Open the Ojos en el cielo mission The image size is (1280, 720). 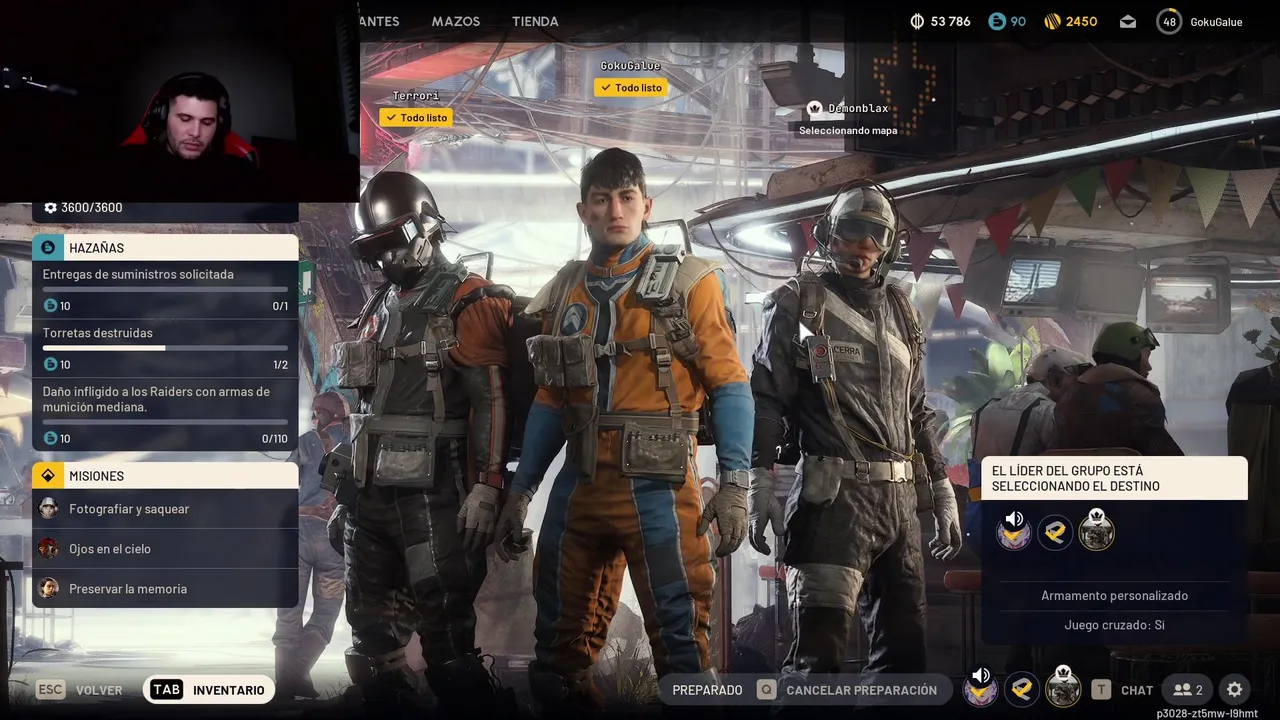tap(165, 549)
